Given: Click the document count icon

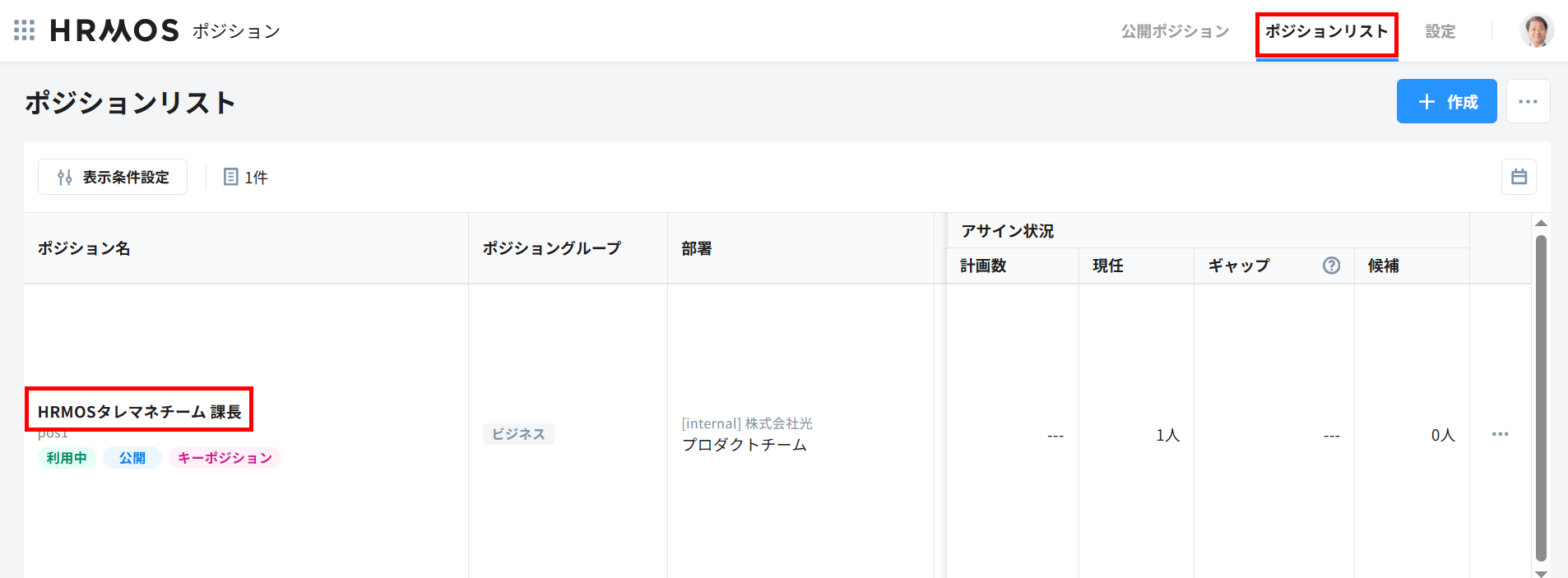Looking at the screenshot, I should [231, 177].
